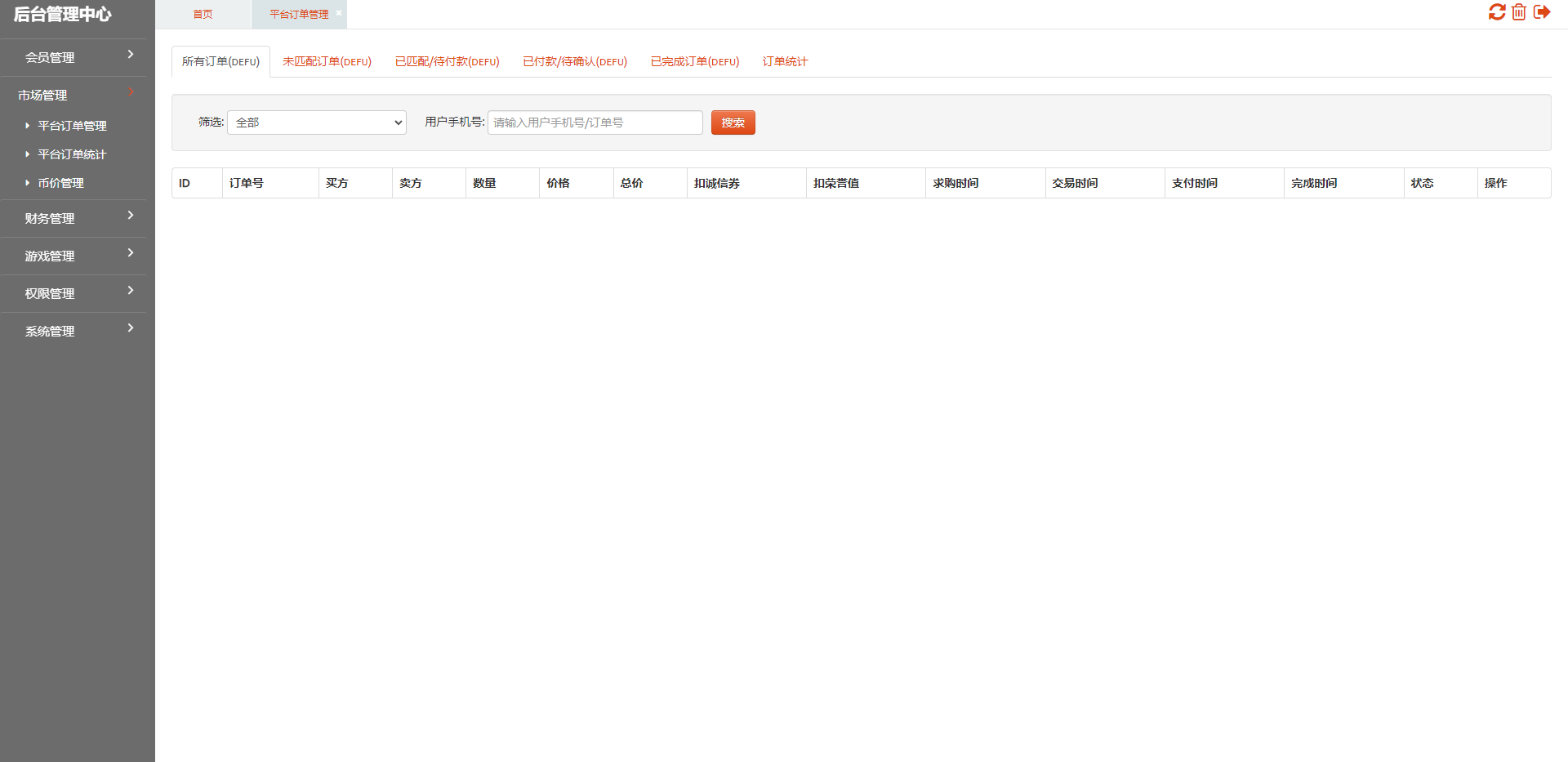Screen dimensions: 1568x762
Task: Click the refresh icon at top right
Action: [x=1497, y=12]
